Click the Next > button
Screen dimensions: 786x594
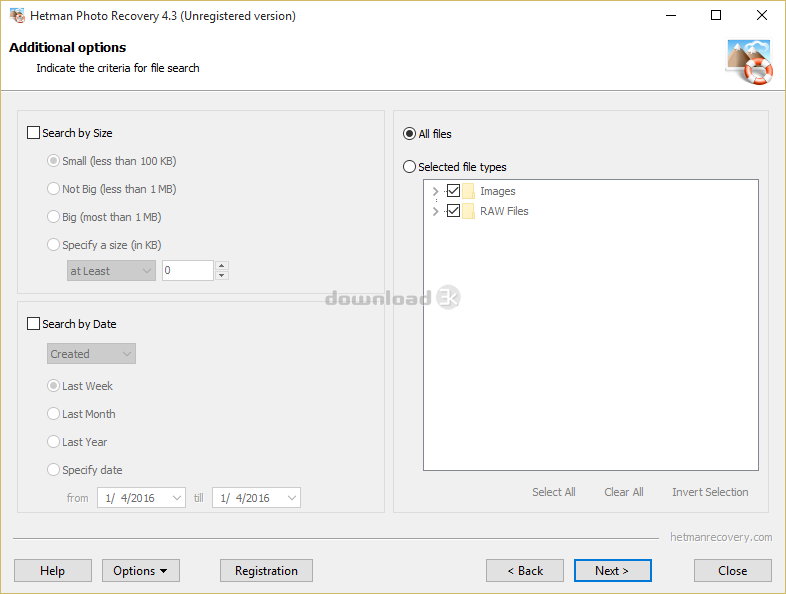coord(612,571)
